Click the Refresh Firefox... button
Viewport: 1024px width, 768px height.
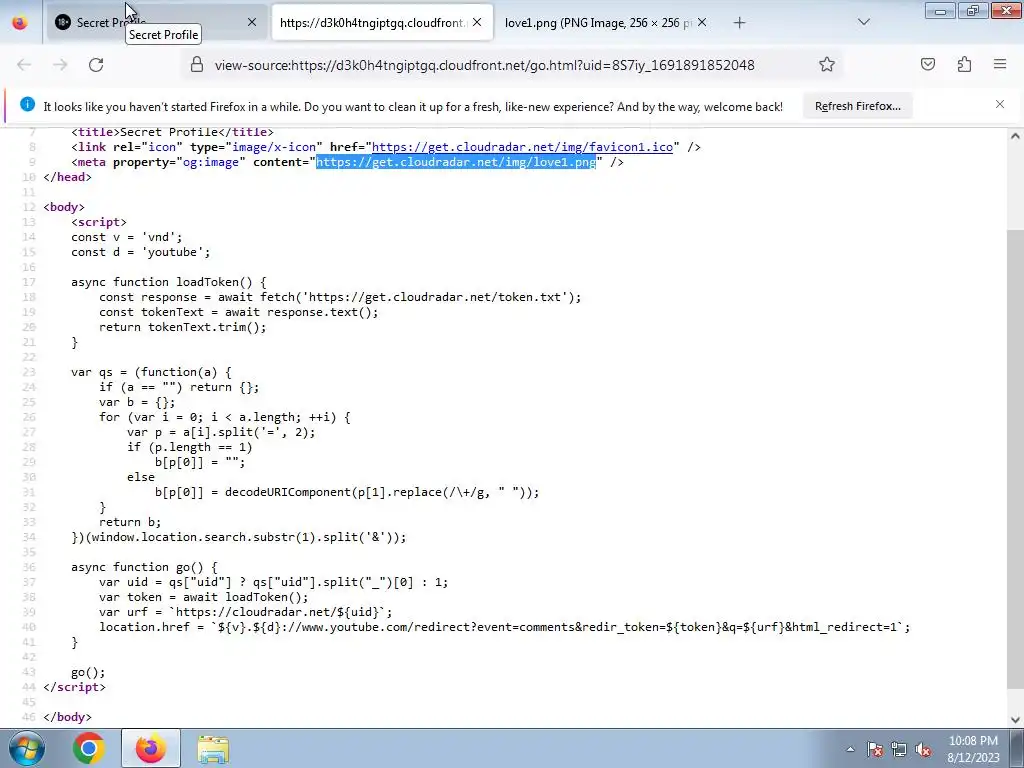tap(857, 106)
